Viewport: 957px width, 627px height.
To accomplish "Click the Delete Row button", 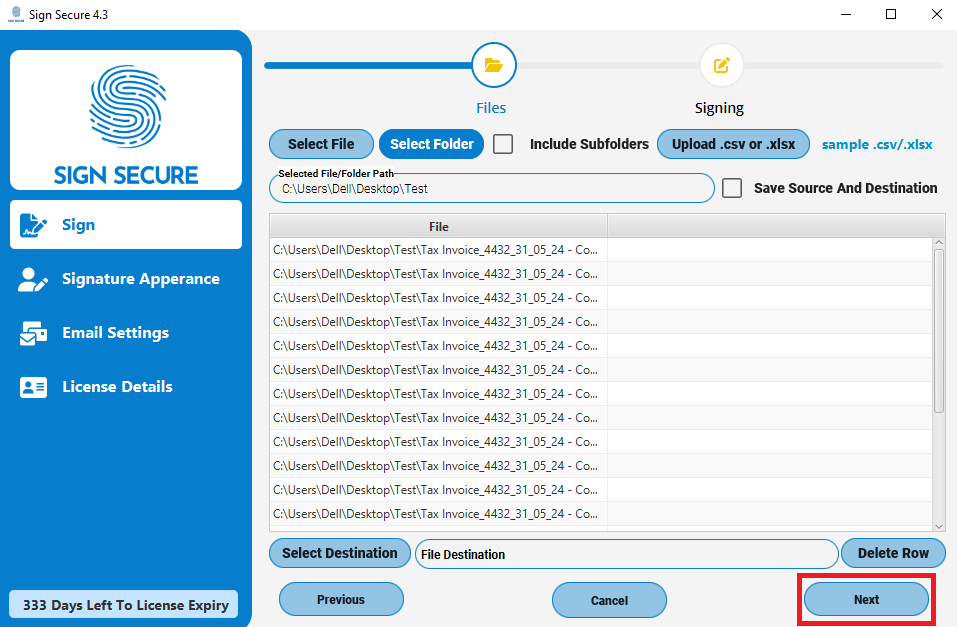I will coord(893,553).
